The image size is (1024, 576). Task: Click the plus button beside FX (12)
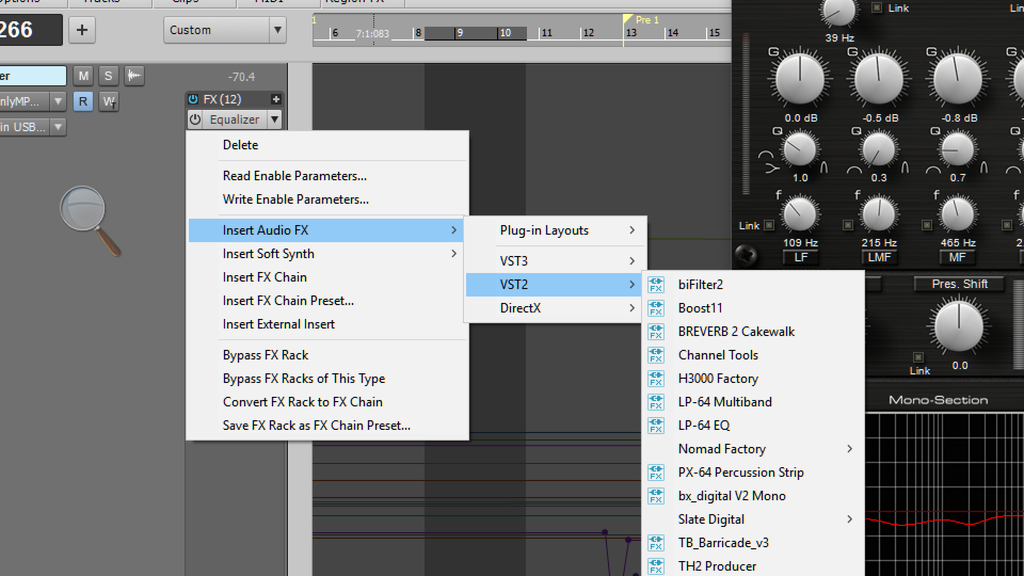click(x=276, y=99)
